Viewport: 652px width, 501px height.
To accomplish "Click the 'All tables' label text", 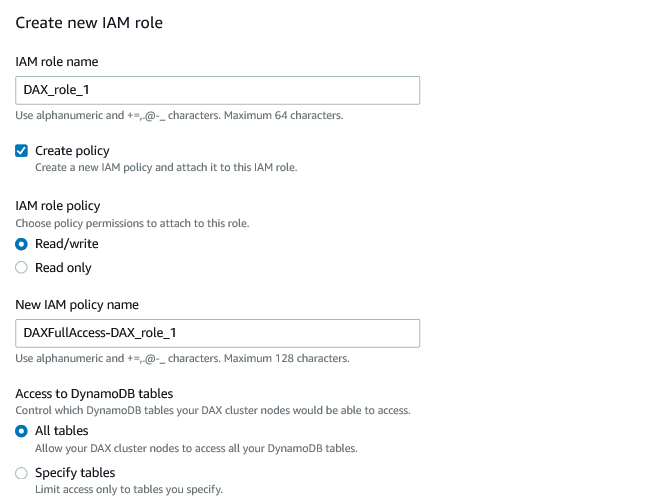I will (62, 431).
